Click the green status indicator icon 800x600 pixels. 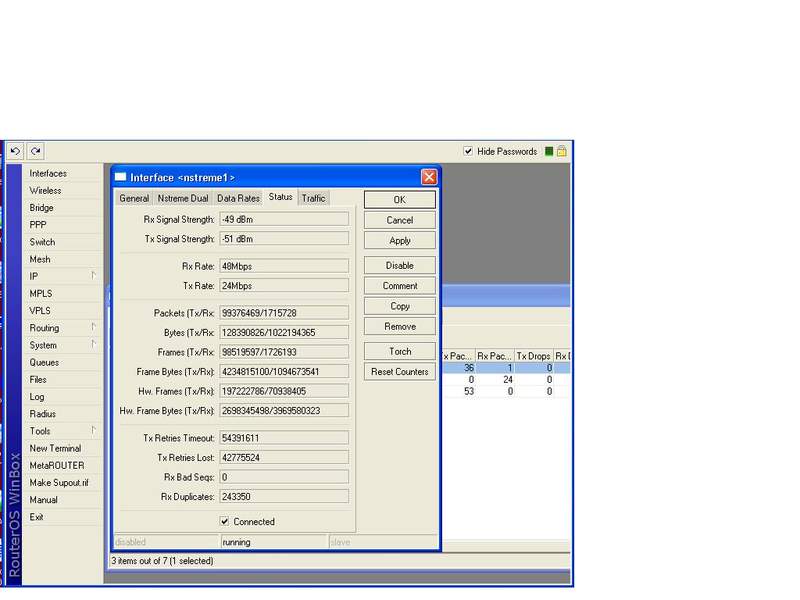(x=549, y=151)
